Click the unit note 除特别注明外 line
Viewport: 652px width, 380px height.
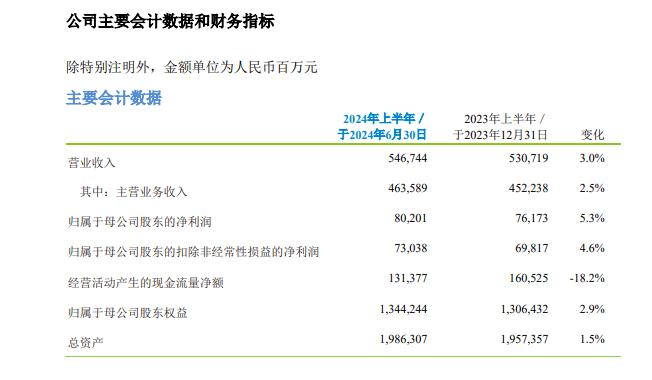[192, 67]
